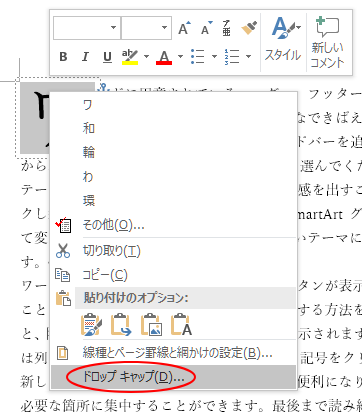The width and height of the screenshot is (362, 413).
Task: Apply bullet list formatting
Action: point(198,57)
